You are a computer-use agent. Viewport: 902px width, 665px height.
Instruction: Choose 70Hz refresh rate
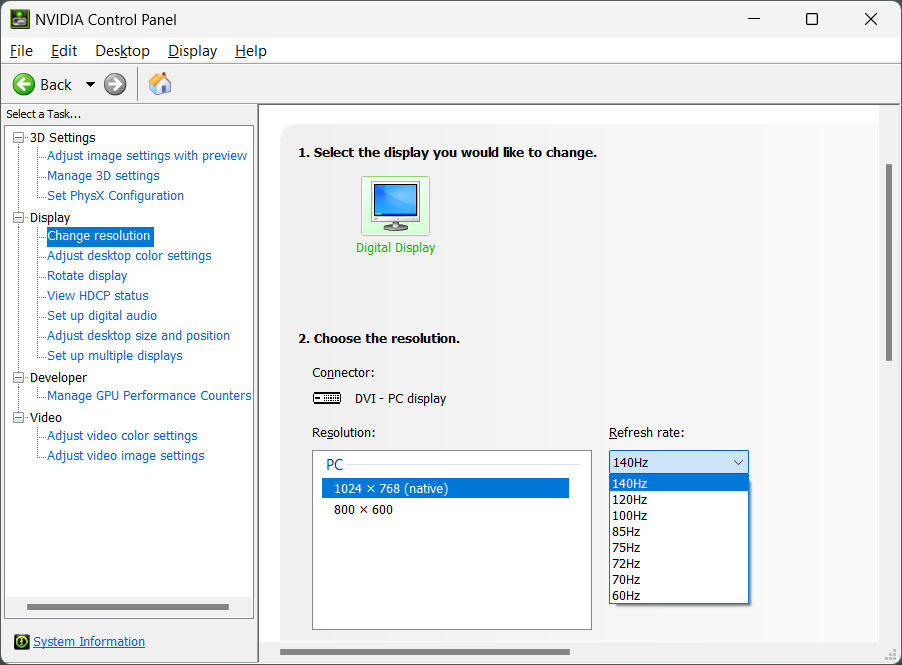tap(679, 580)
